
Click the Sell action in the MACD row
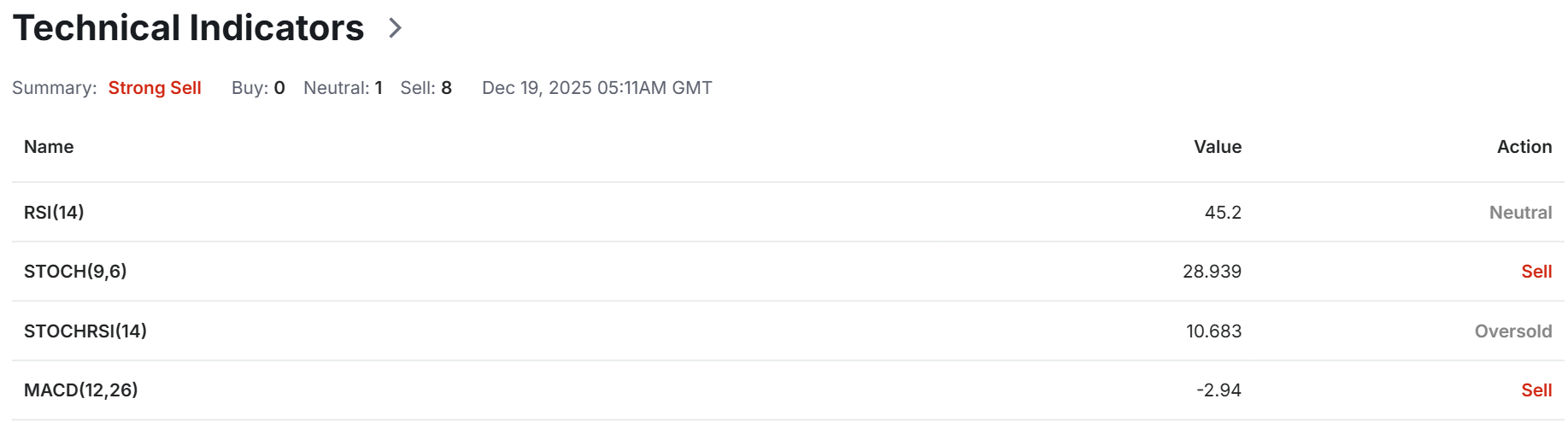1536,390
